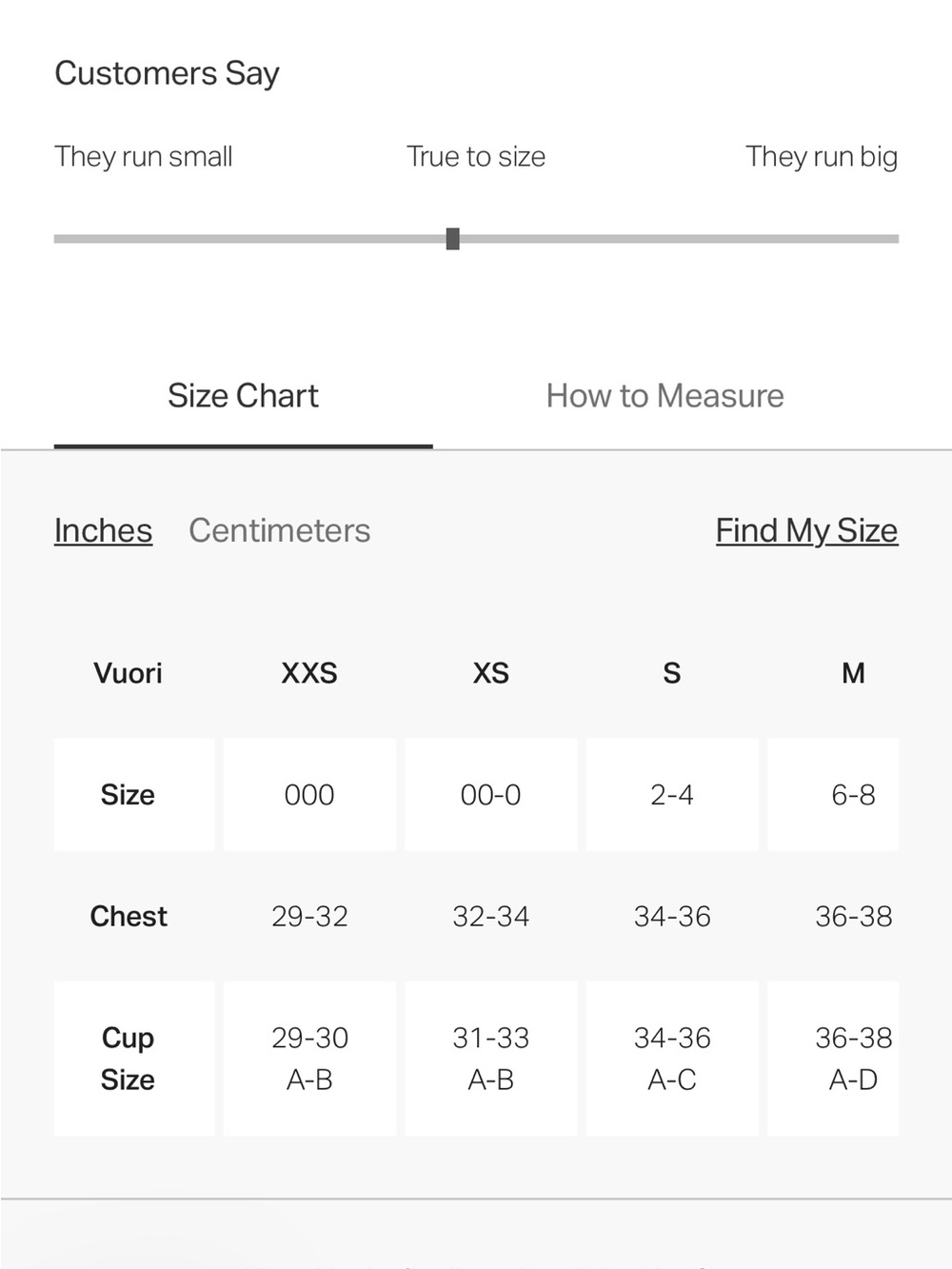Click the Customers Say heading
The height and width of the screenshot is (1269, 952).
coord(167,73)
